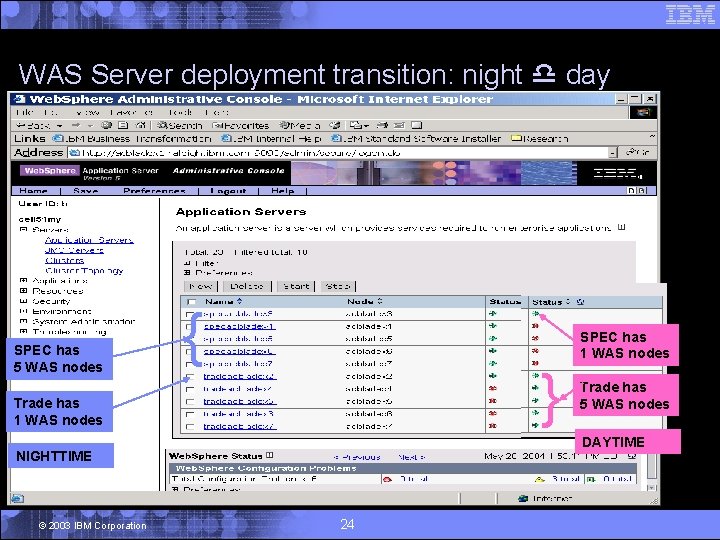Click the Discuss toolbar icon
720x540 pixels.
(x=416, y=125)
